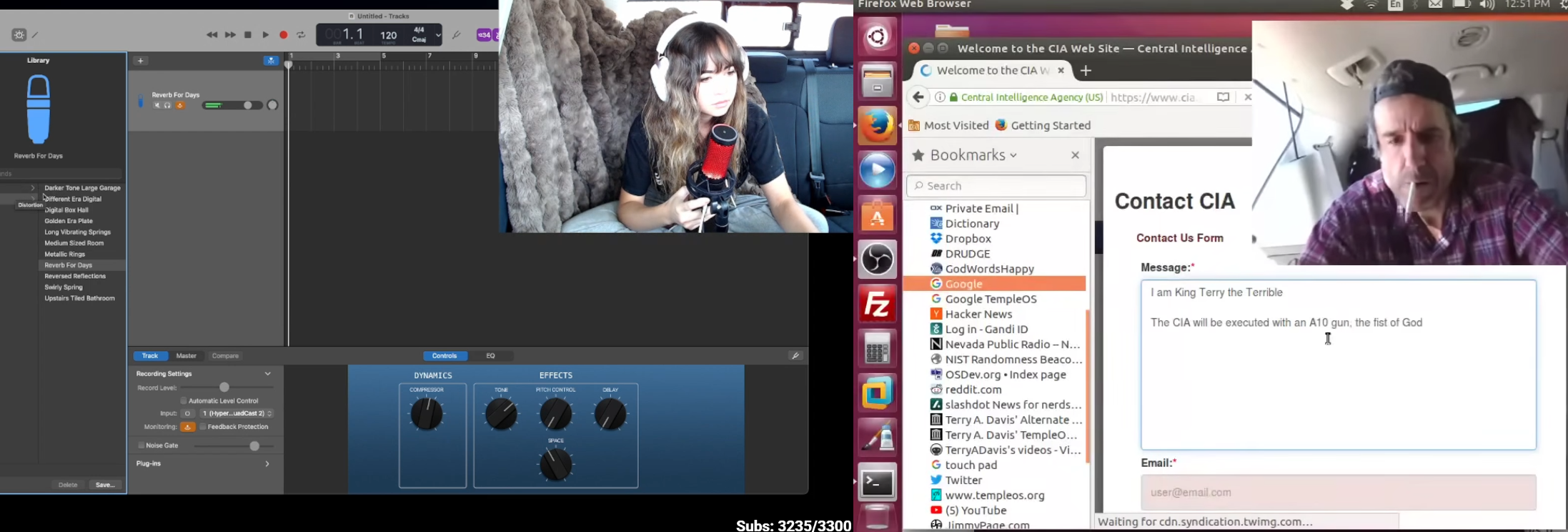Toggle the cycle loop button in GarageBand
1568x532 pixels.
(302, 34)
